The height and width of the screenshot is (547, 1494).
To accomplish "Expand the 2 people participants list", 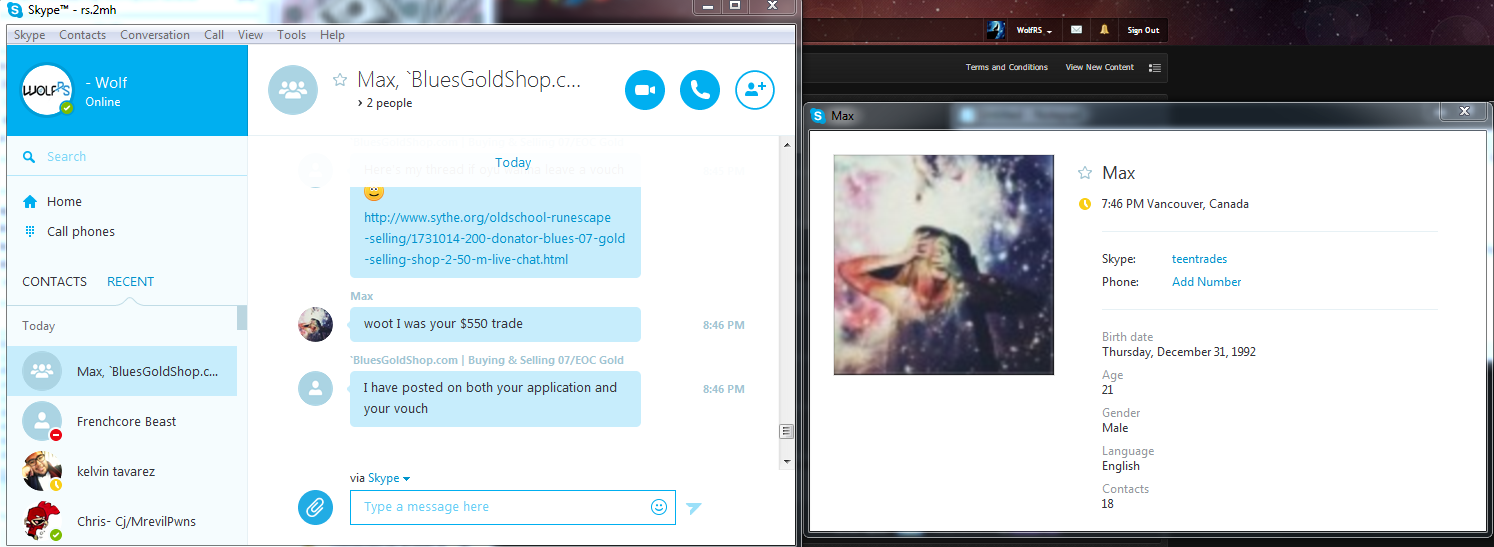I will 385,103.
